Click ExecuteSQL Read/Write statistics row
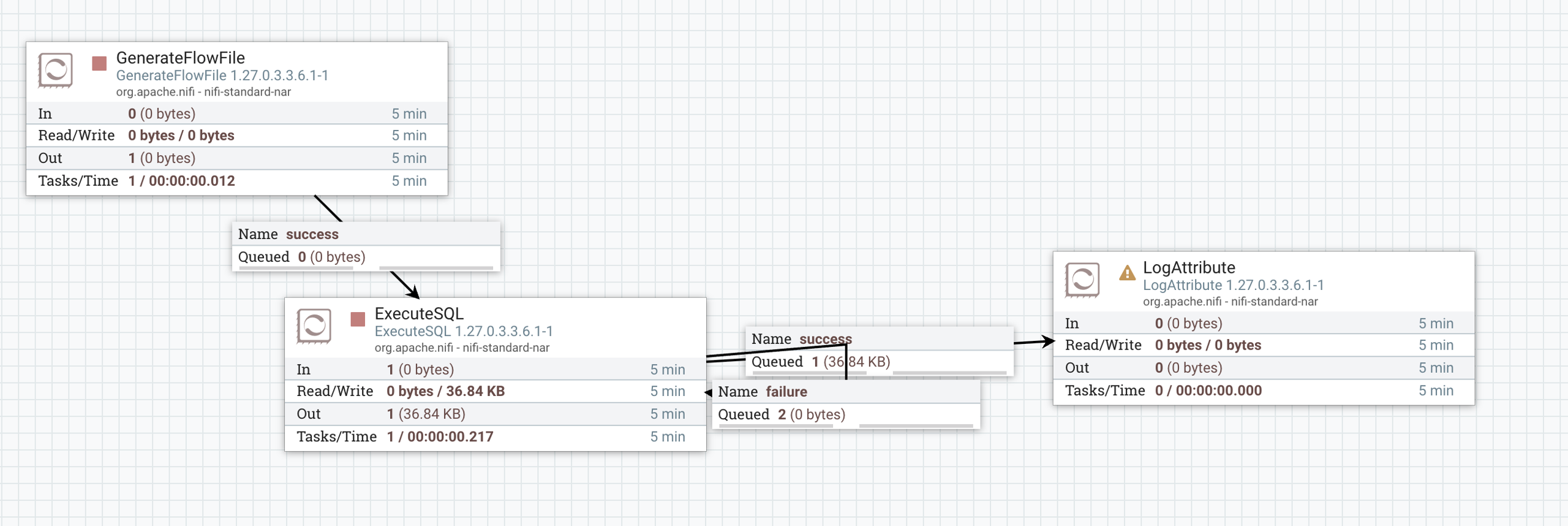 tap(496, 391)
